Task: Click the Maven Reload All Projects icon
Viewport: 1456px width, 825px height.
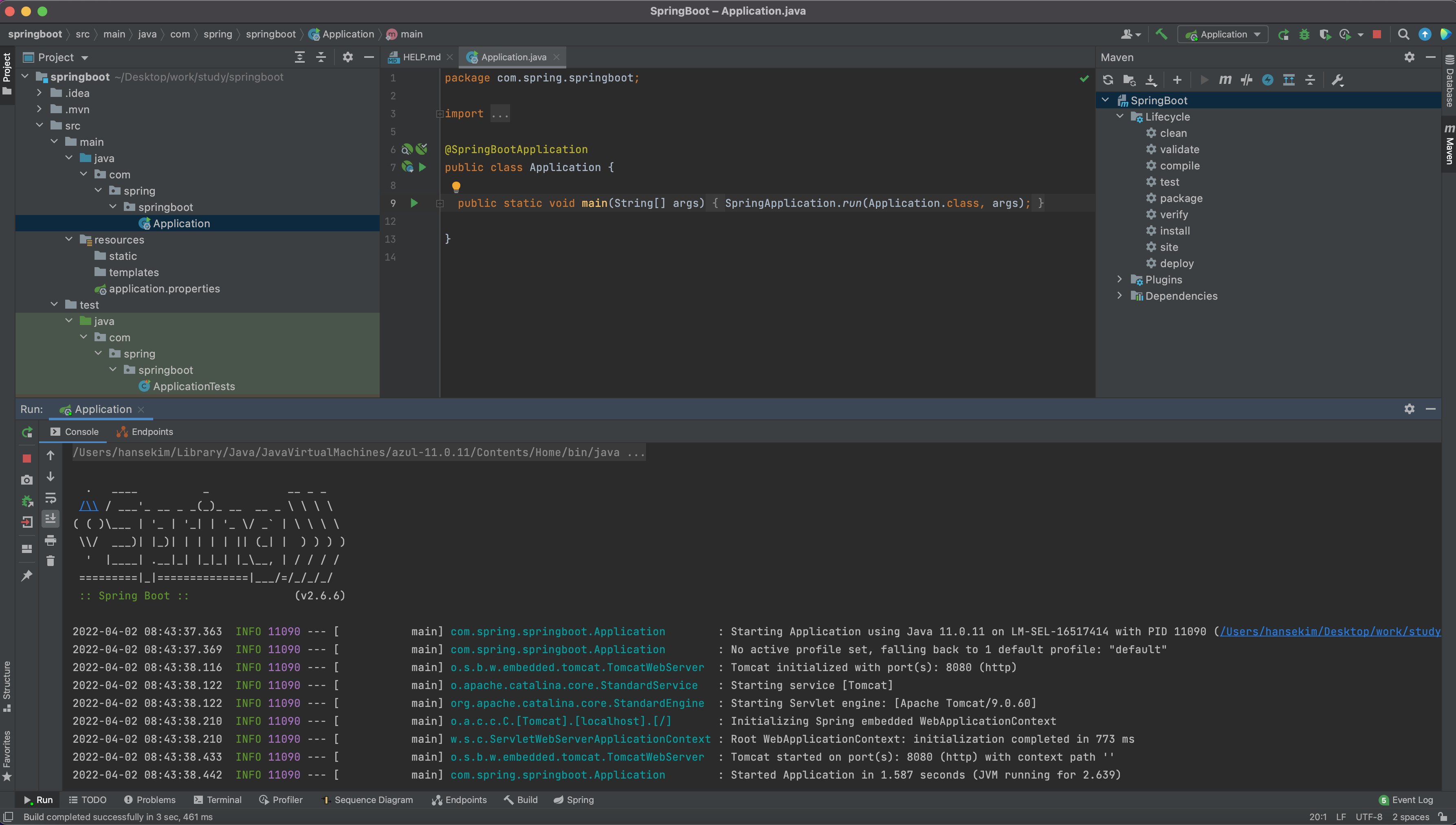Action: (x=1108, y=80)
